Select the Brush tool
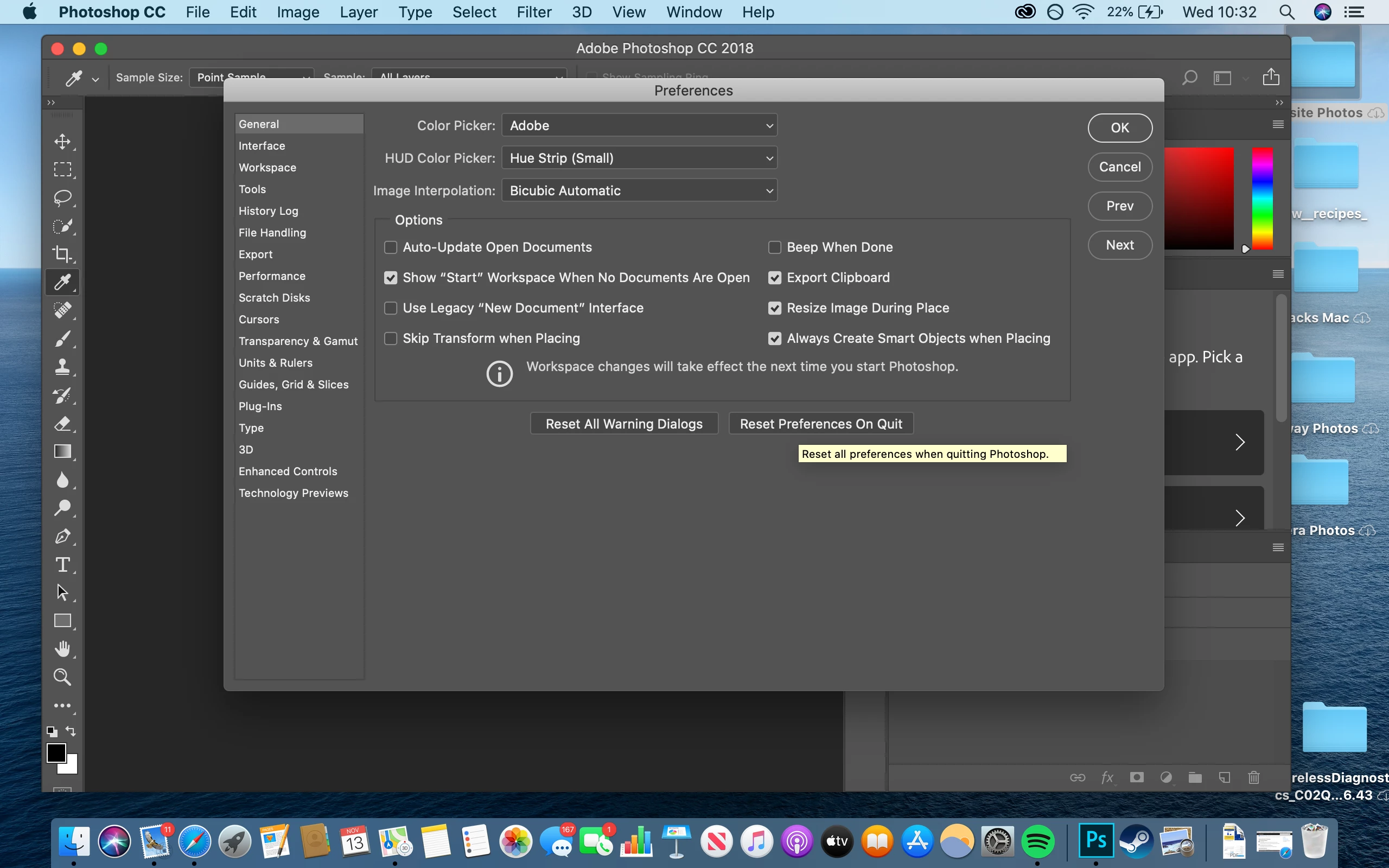 coord(62,339)
